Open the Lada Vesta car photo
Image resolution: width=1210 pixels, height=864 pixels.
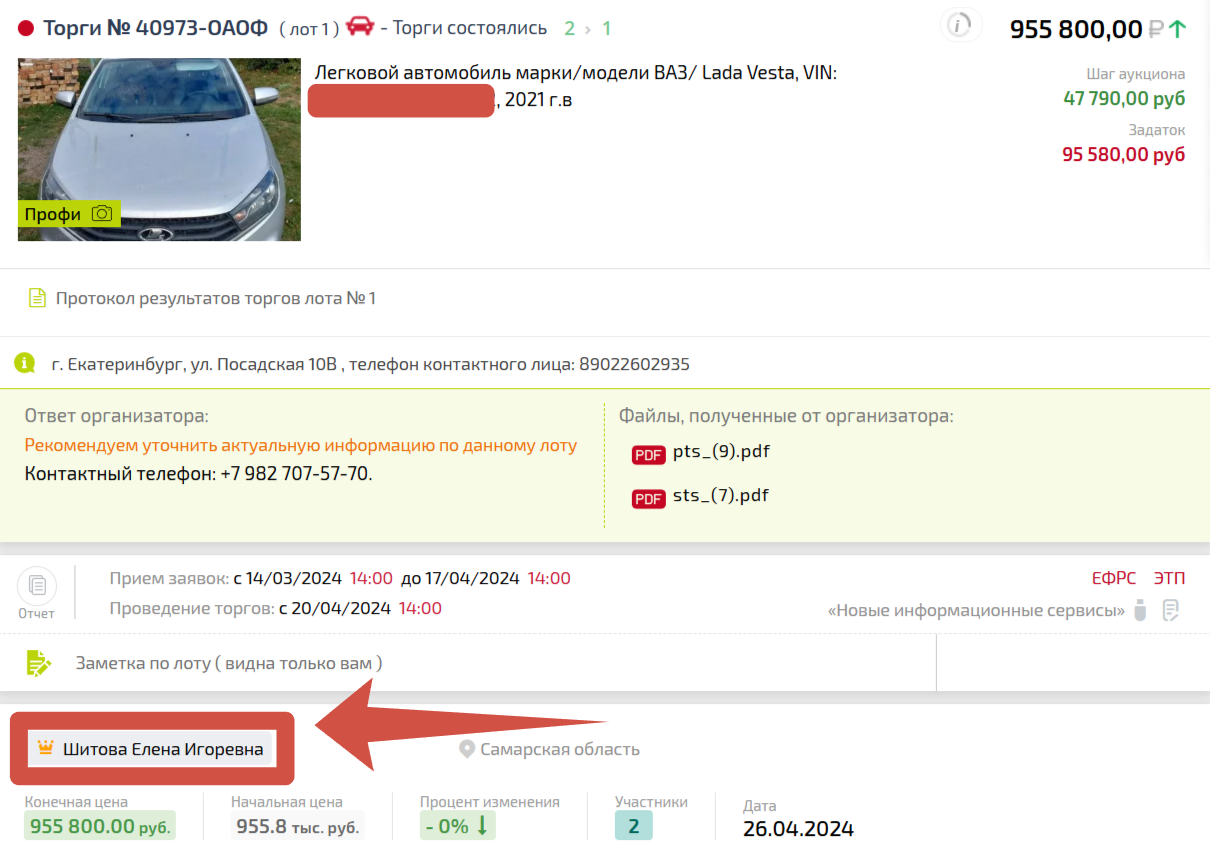pyautogui.click(x=159, y=149)
